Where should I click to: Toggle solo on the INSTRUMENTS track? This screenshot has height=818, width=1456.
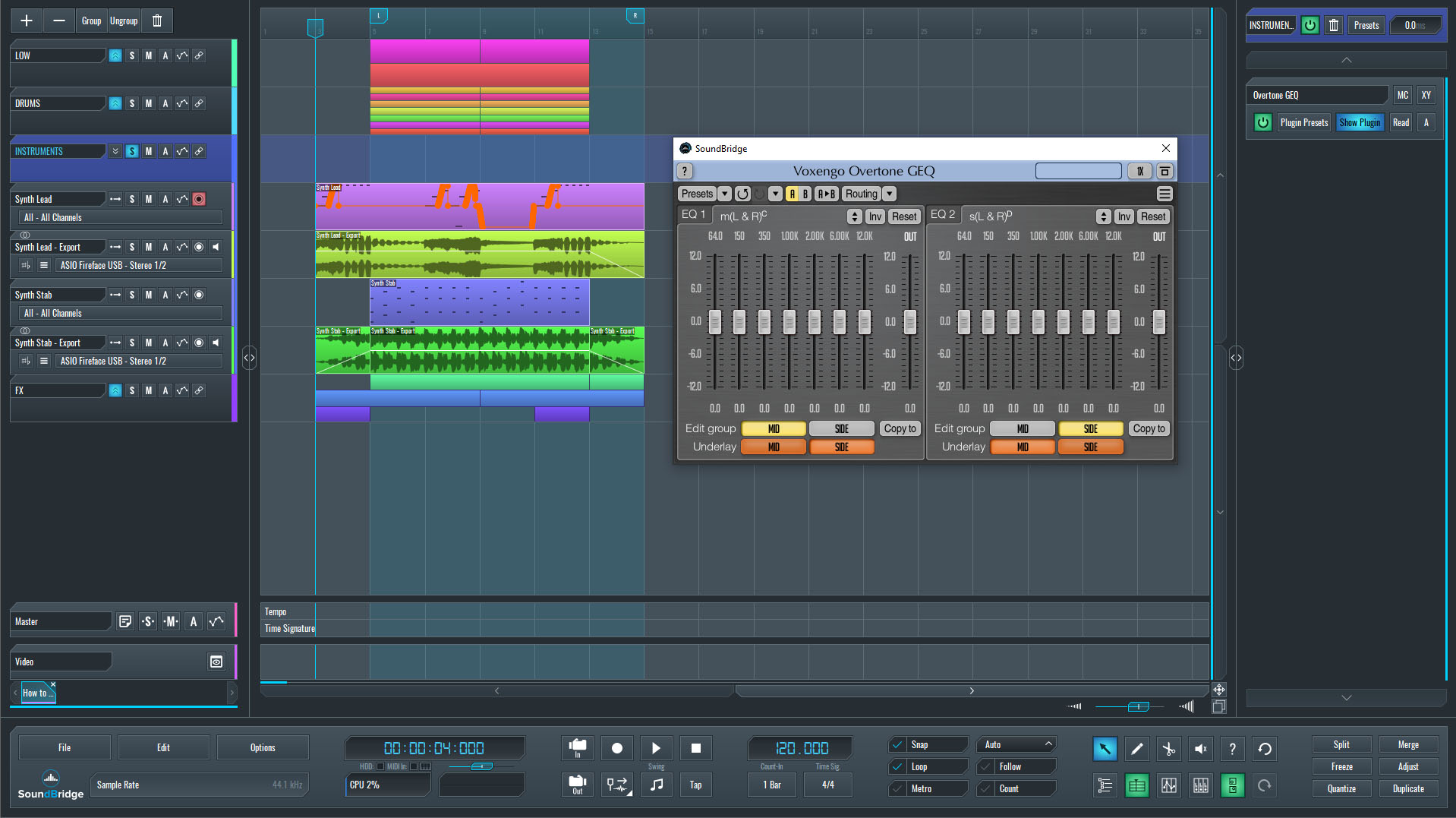tap(132, 151)
